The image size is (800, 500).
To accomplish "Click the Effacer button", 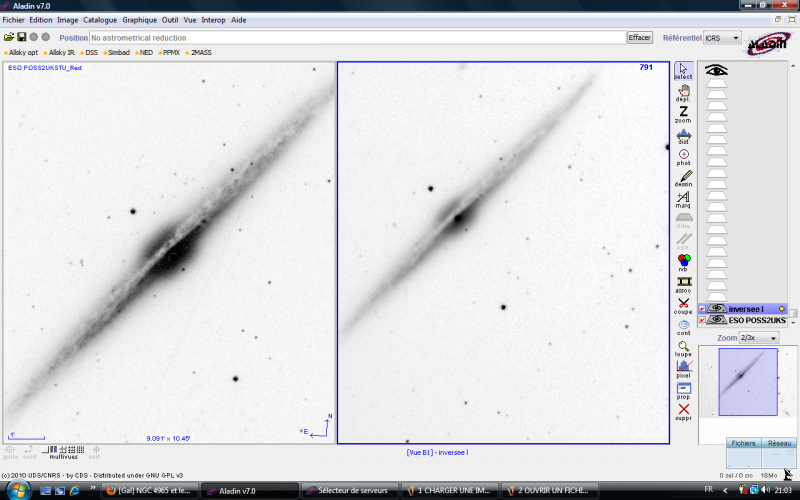I will (x=640, y=38).
